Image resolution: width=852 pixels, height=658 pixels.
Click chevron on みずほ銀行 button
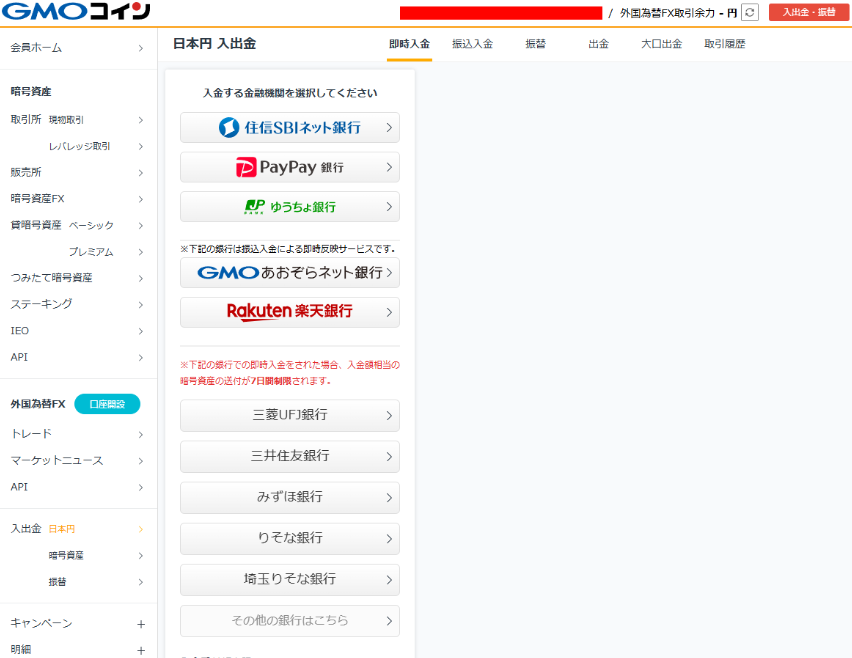tap(389, 498)
